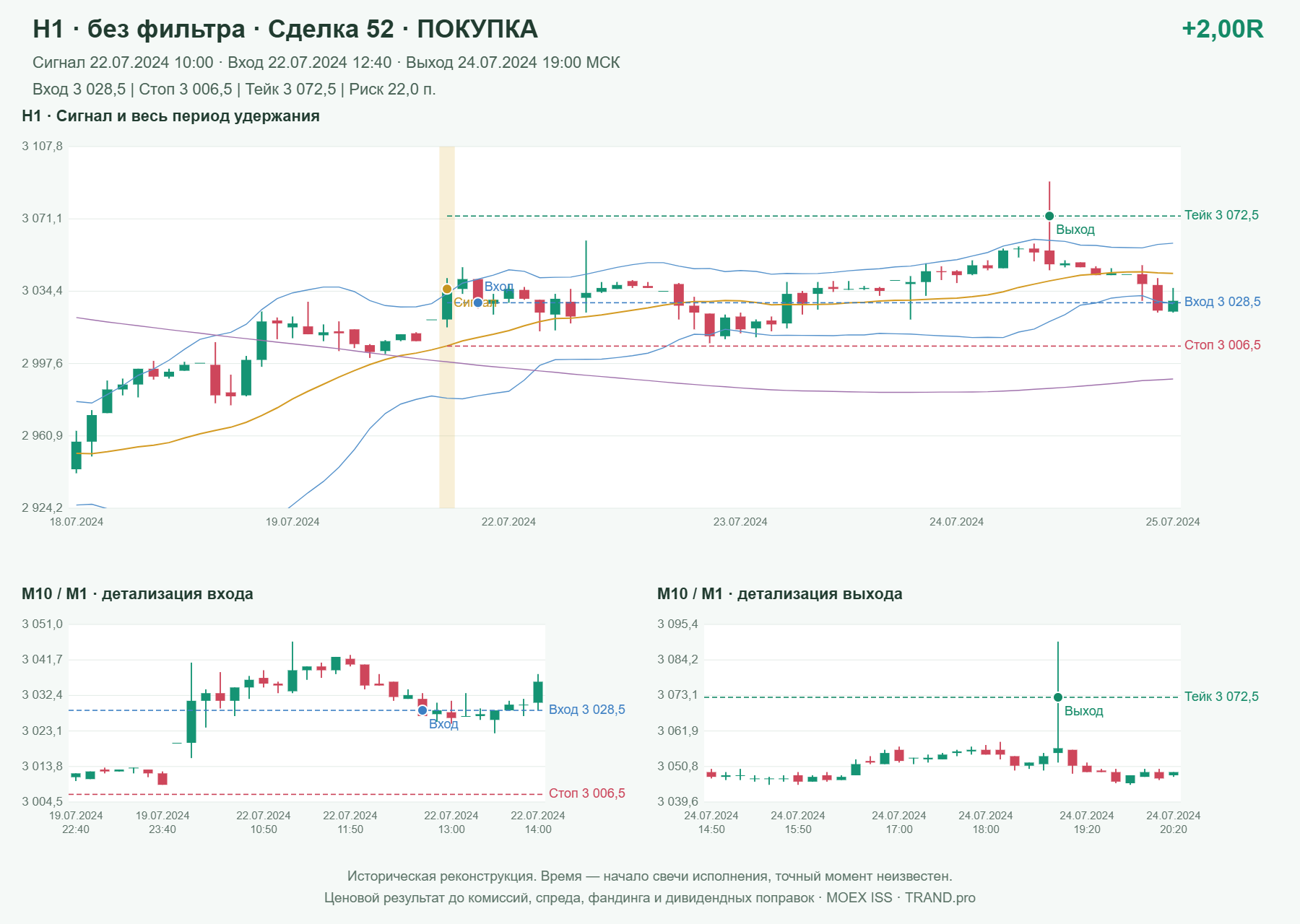
Task: Click the 2 997,6 price axis label
Action: (x=42, y=363)
